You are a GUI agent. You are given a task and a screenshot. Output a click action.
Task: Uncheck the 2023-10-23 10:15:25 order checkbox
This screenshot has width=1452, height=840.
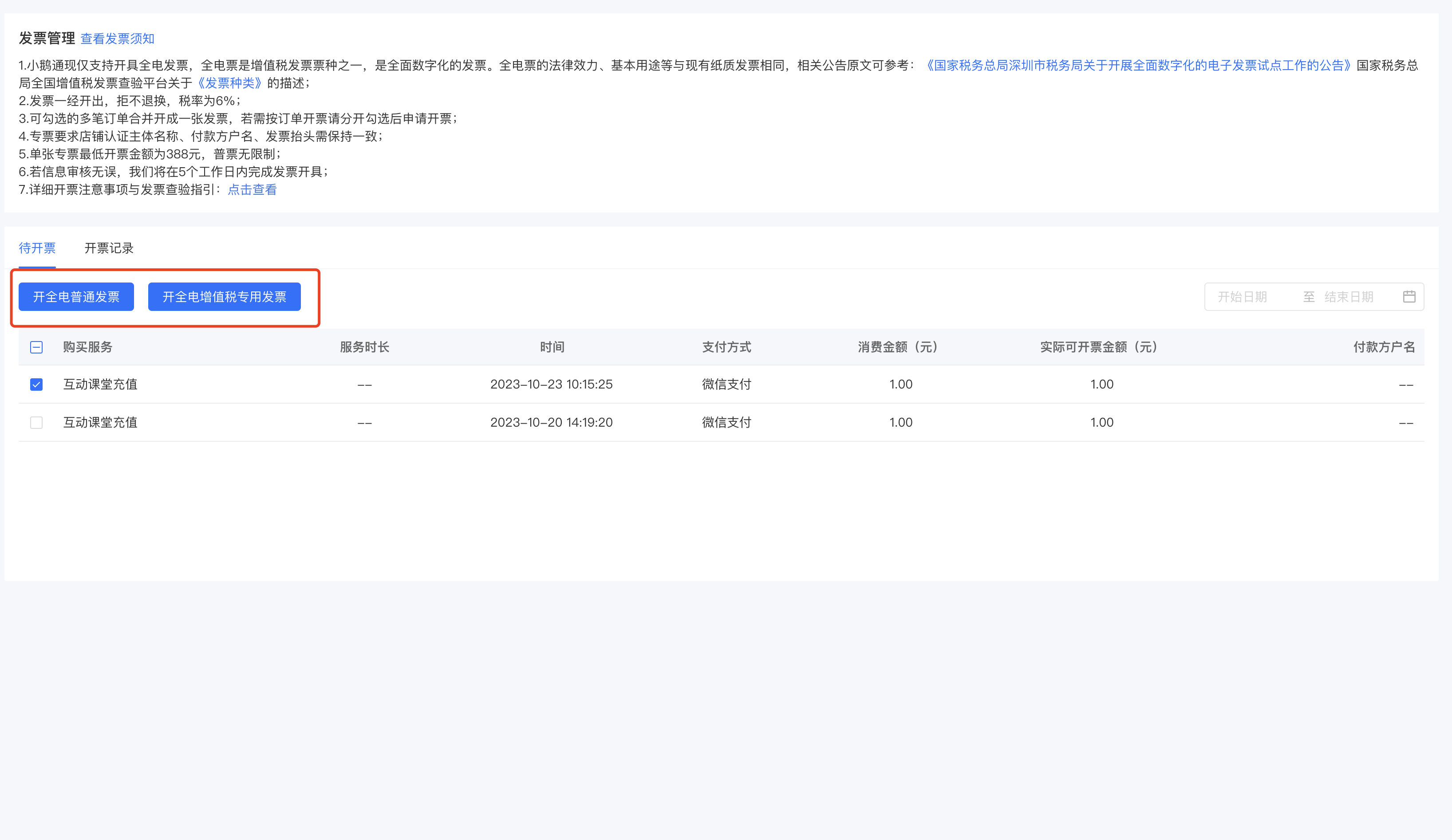coord(36,384)
